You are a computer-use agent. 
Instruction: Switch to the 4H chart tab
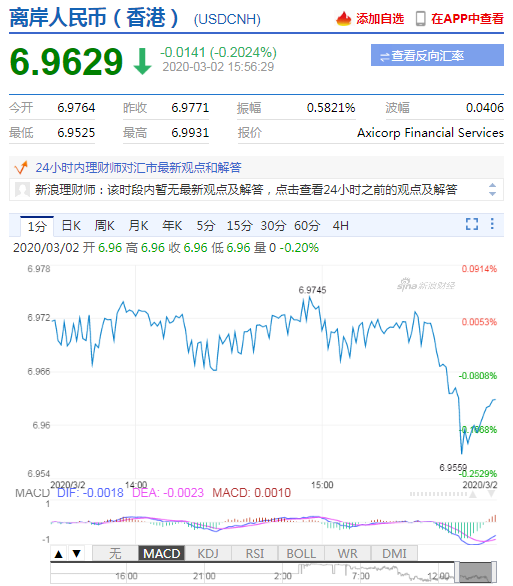tap(341, 226)
